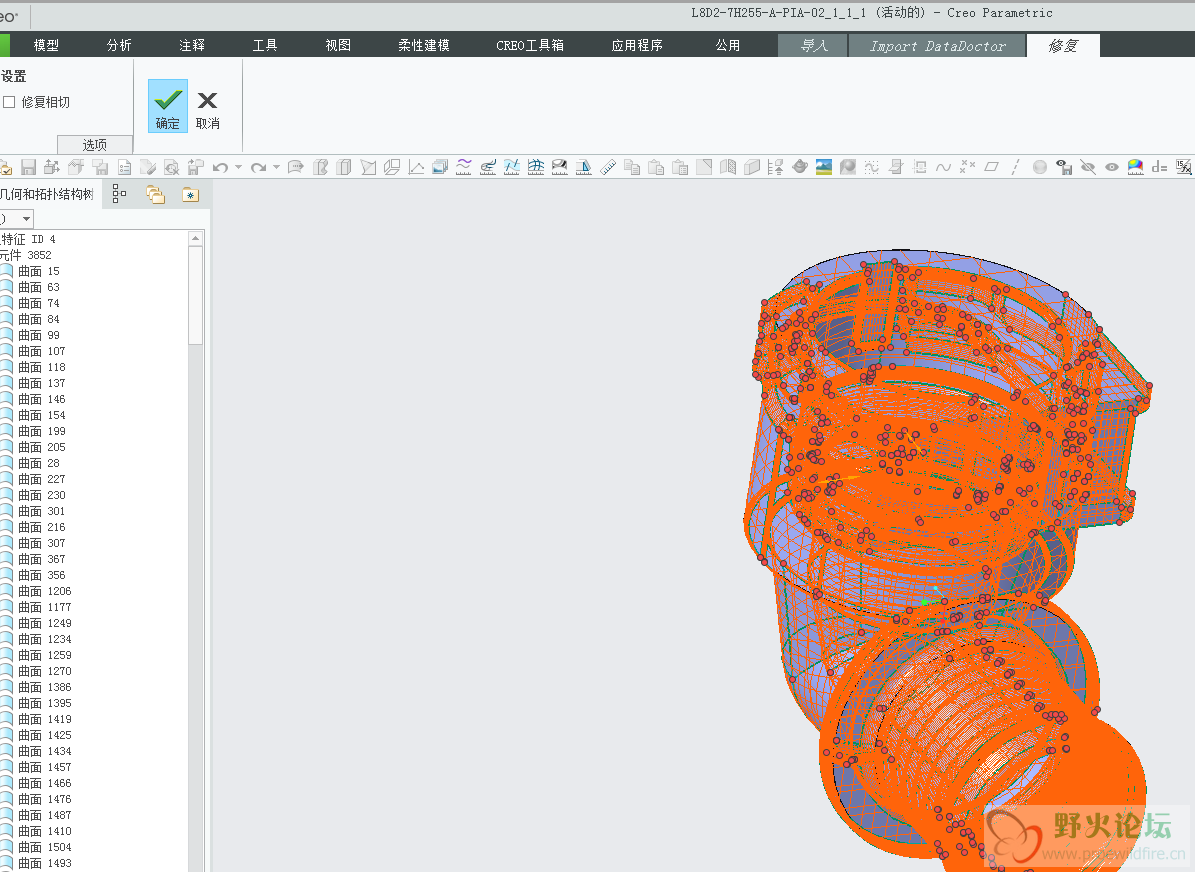The height and width of the screenshot is (872, 1195).
Task: Toggle the eye show visibility icon
Action: [1112, 167]
